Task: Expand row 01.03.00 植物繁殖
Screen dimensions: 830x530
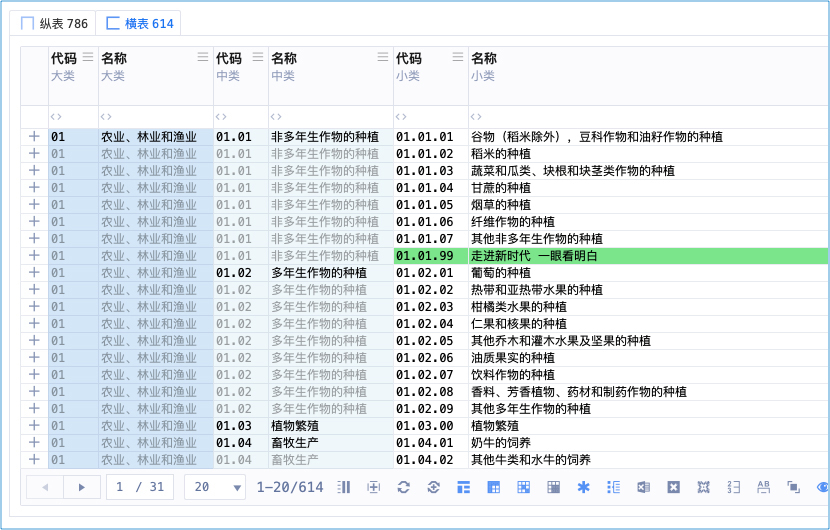Action: (34, 425)
